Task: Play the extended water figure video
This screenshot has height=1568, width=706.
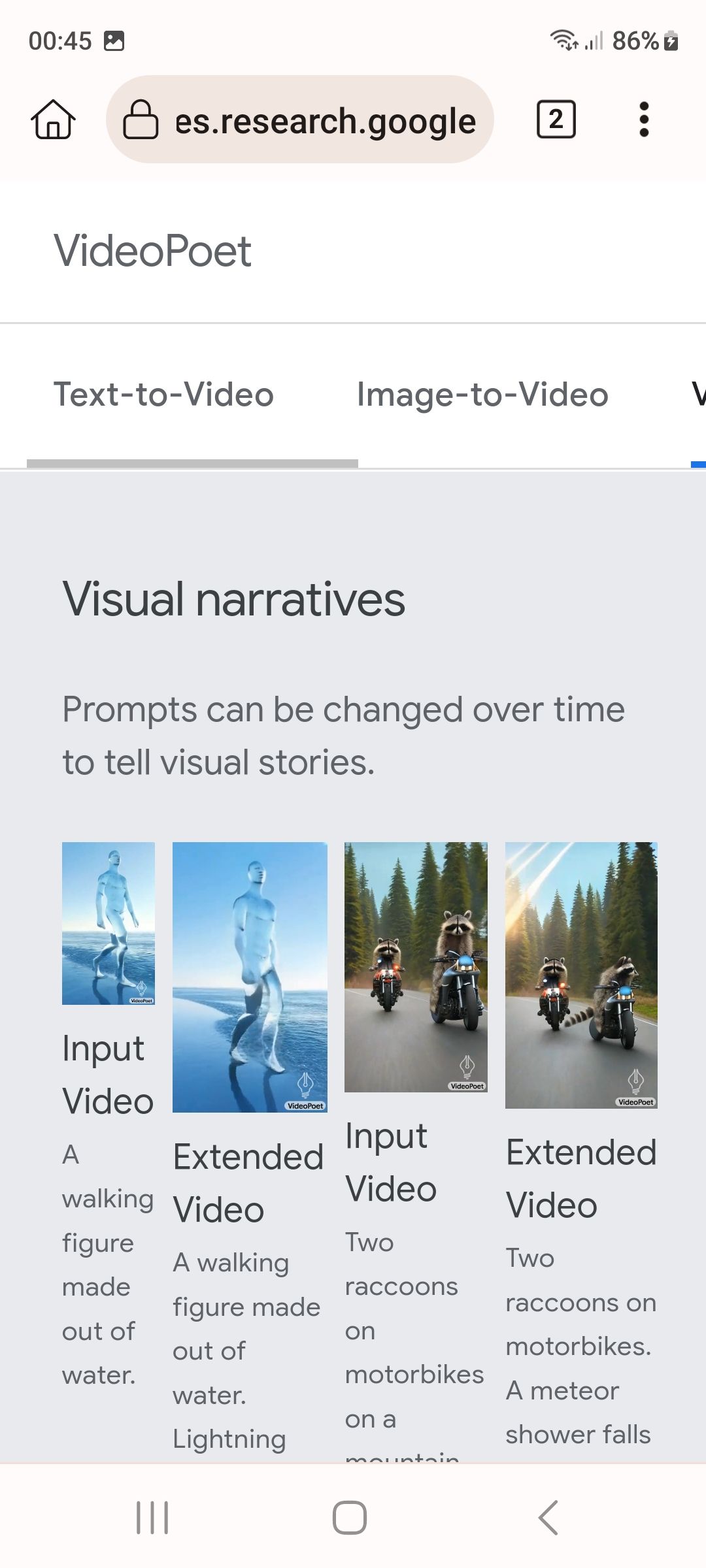Action: 250,977
